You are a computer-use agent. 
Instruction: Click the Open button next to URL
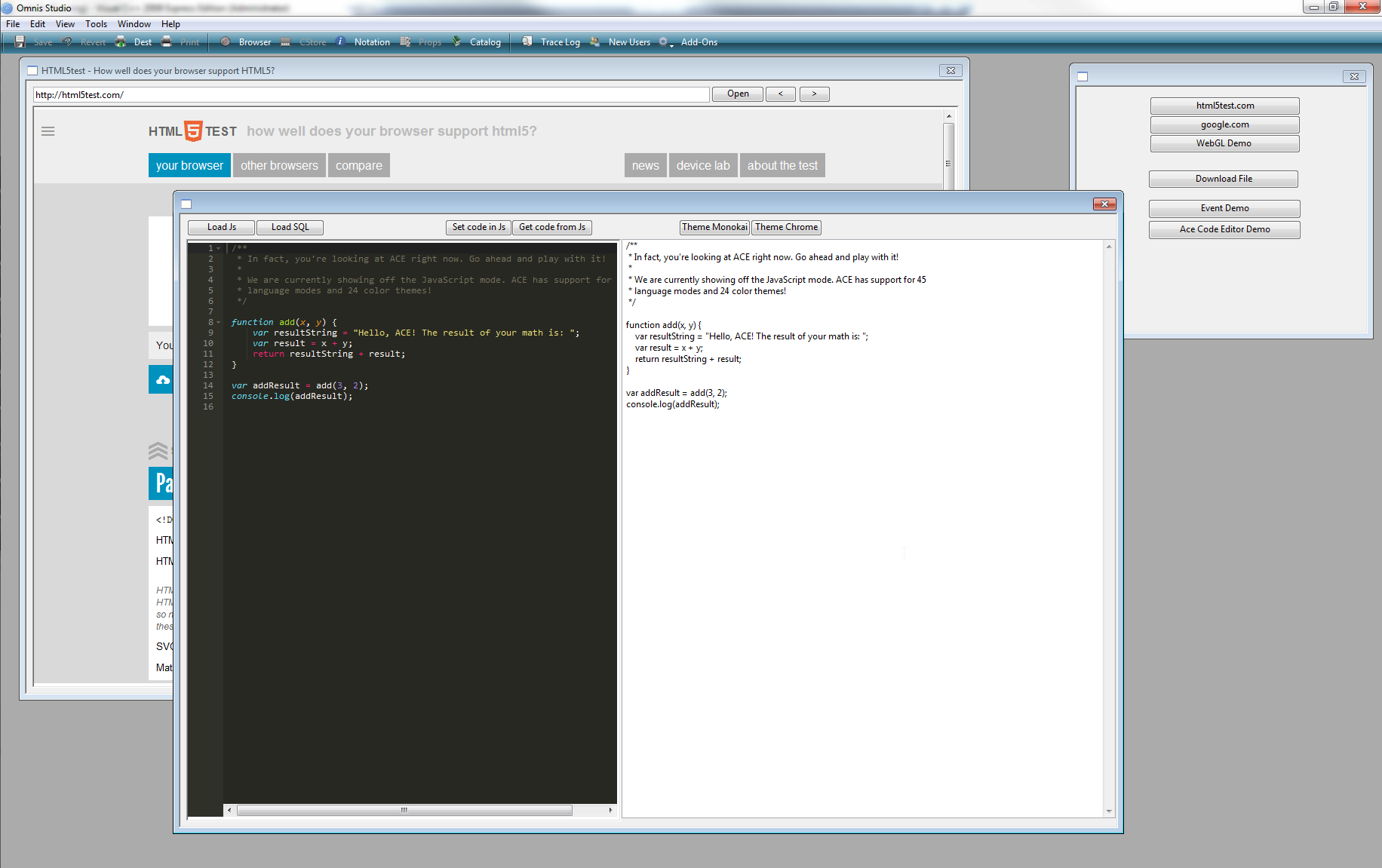pos(738,94)
